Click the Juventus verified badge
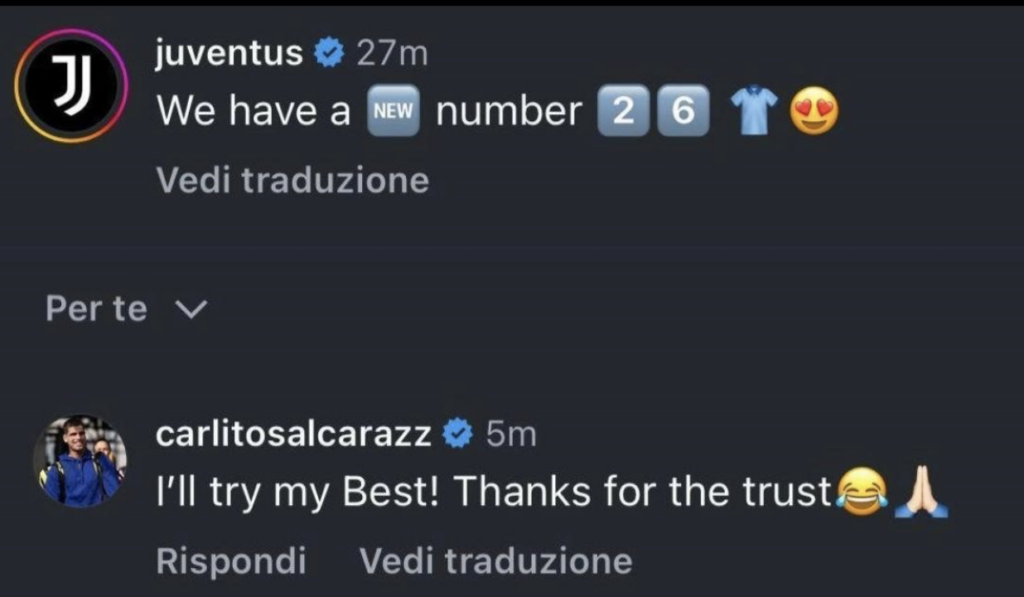The height and width of the screenshot is (597, 1024). coord(329,53)
